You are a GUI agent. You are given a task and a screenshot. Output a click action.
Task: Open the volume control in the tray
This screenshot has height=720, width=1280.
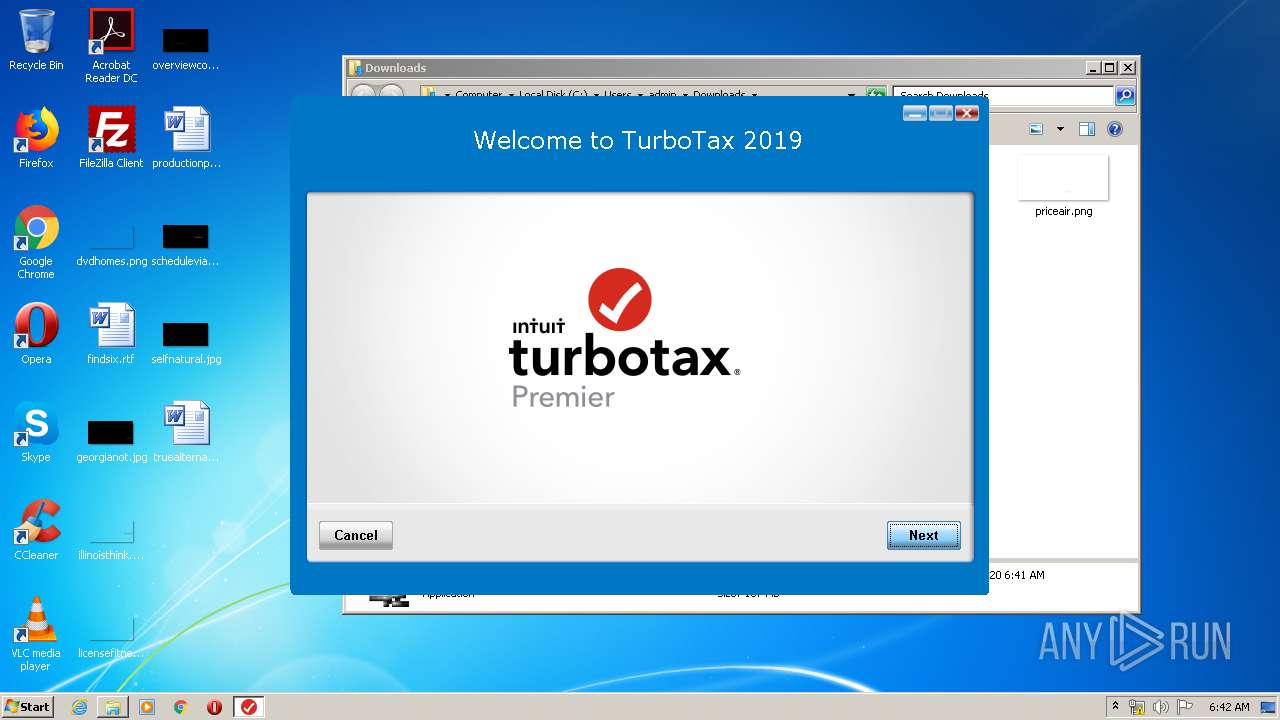click(1161, 707)
